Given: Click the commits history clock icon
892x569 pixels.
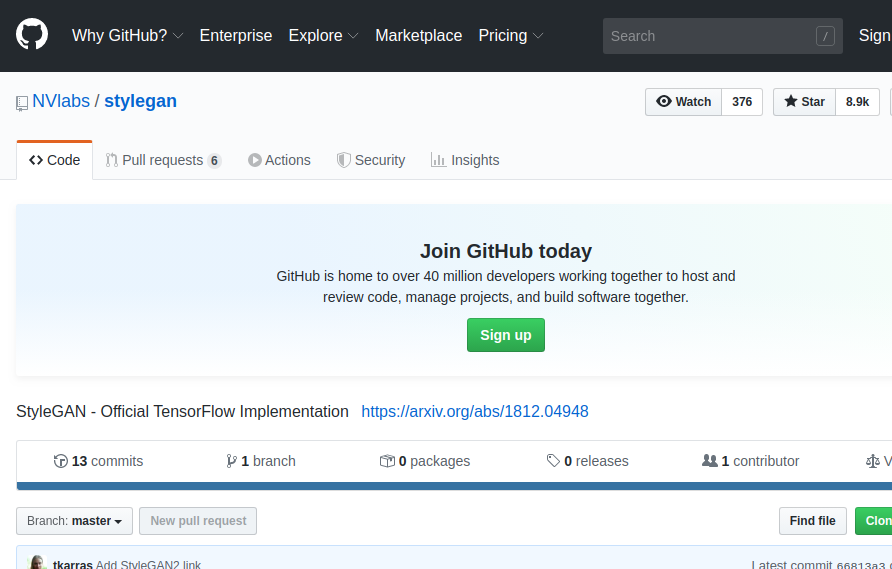Looking at the screenshot, I should [61, 461].
